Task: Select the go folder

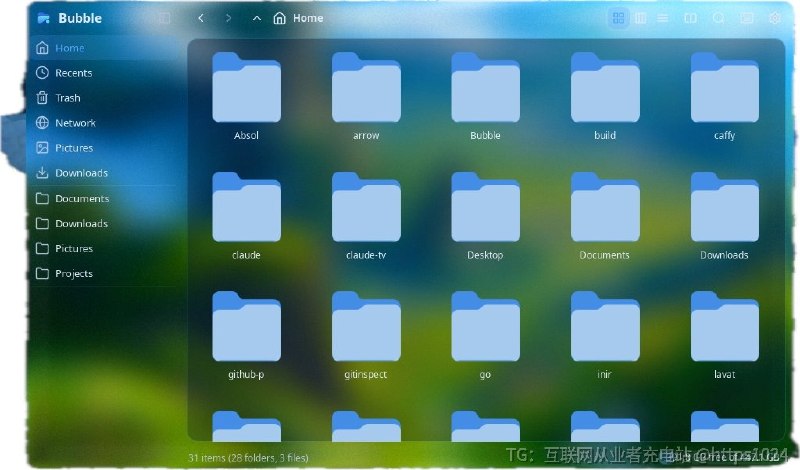Action: [485, 336]
